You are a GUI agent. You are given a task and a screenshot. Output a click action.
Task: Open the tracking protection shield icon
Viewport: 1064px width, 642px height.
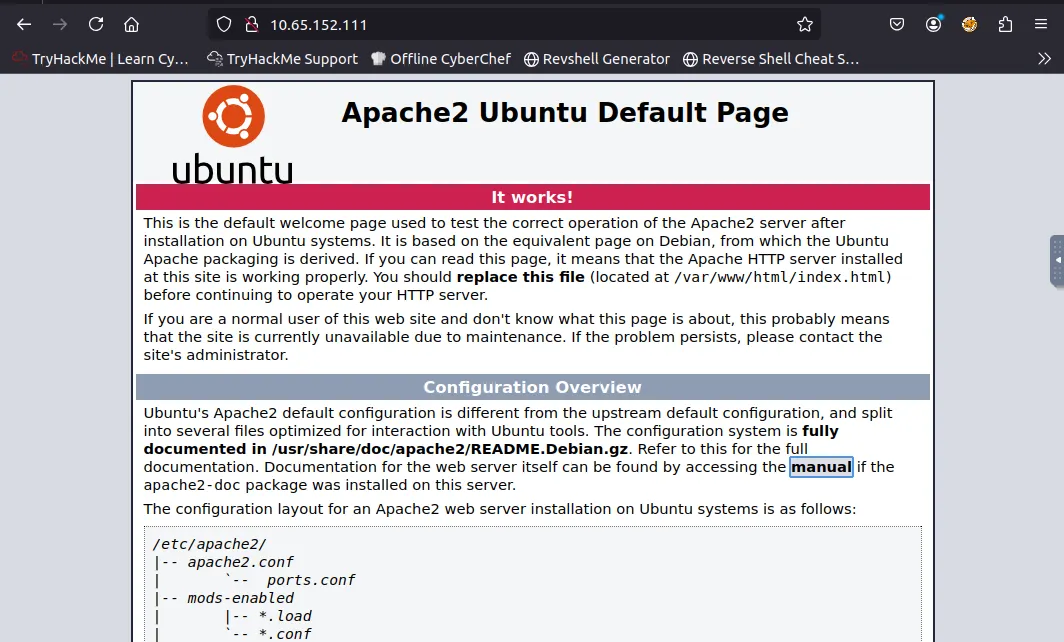point(224,24)
